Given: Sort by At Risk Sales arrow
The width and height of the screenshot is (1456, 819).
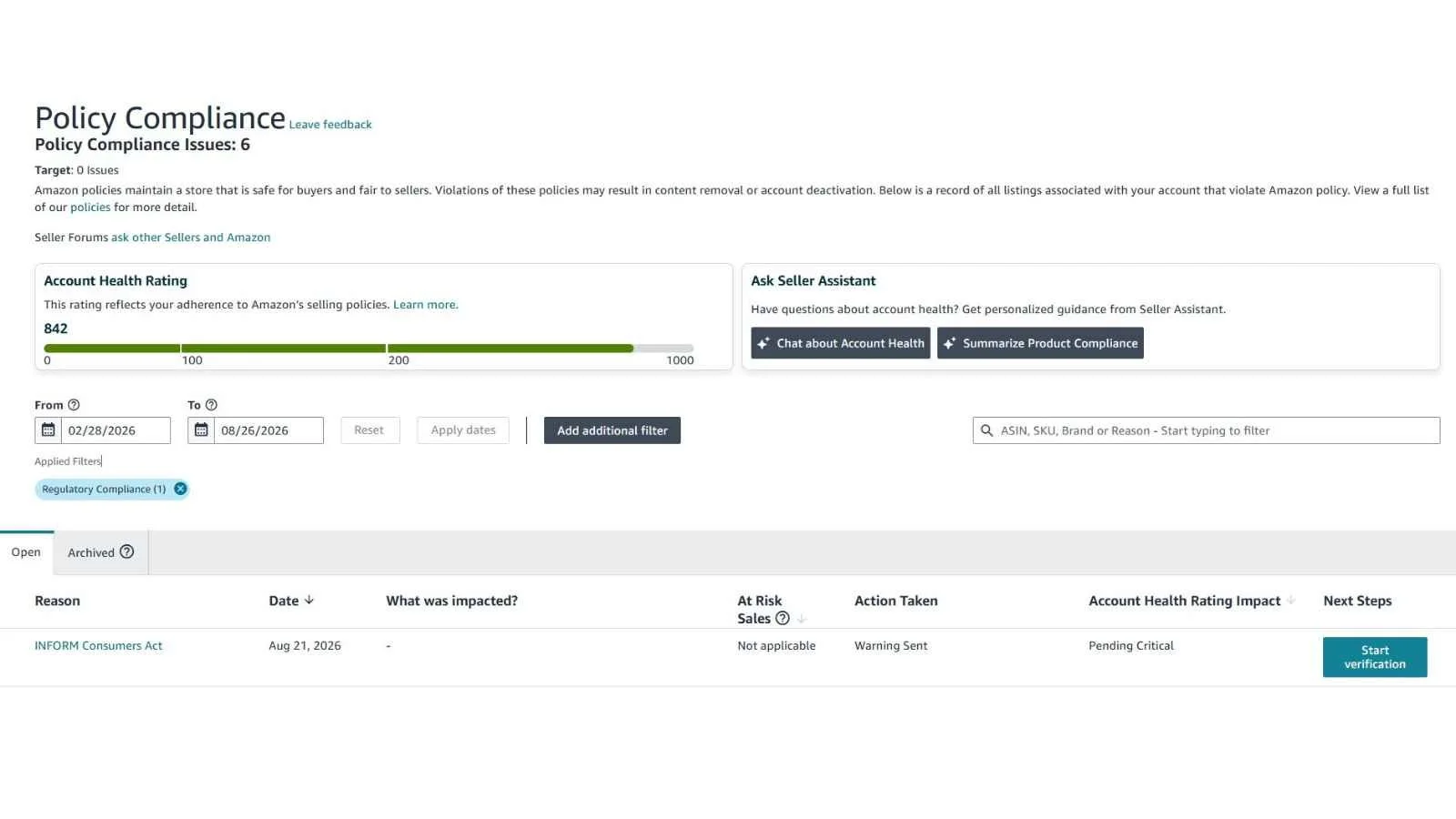Looking at the screenshot, I should click(802, 619).
